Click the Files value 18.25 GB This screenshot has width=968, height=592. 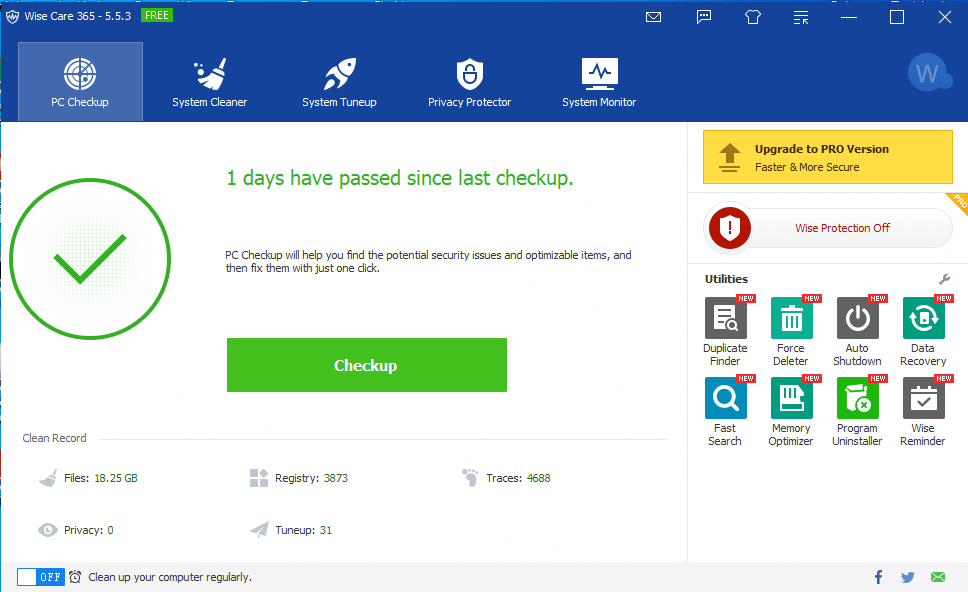pos(116,478)
